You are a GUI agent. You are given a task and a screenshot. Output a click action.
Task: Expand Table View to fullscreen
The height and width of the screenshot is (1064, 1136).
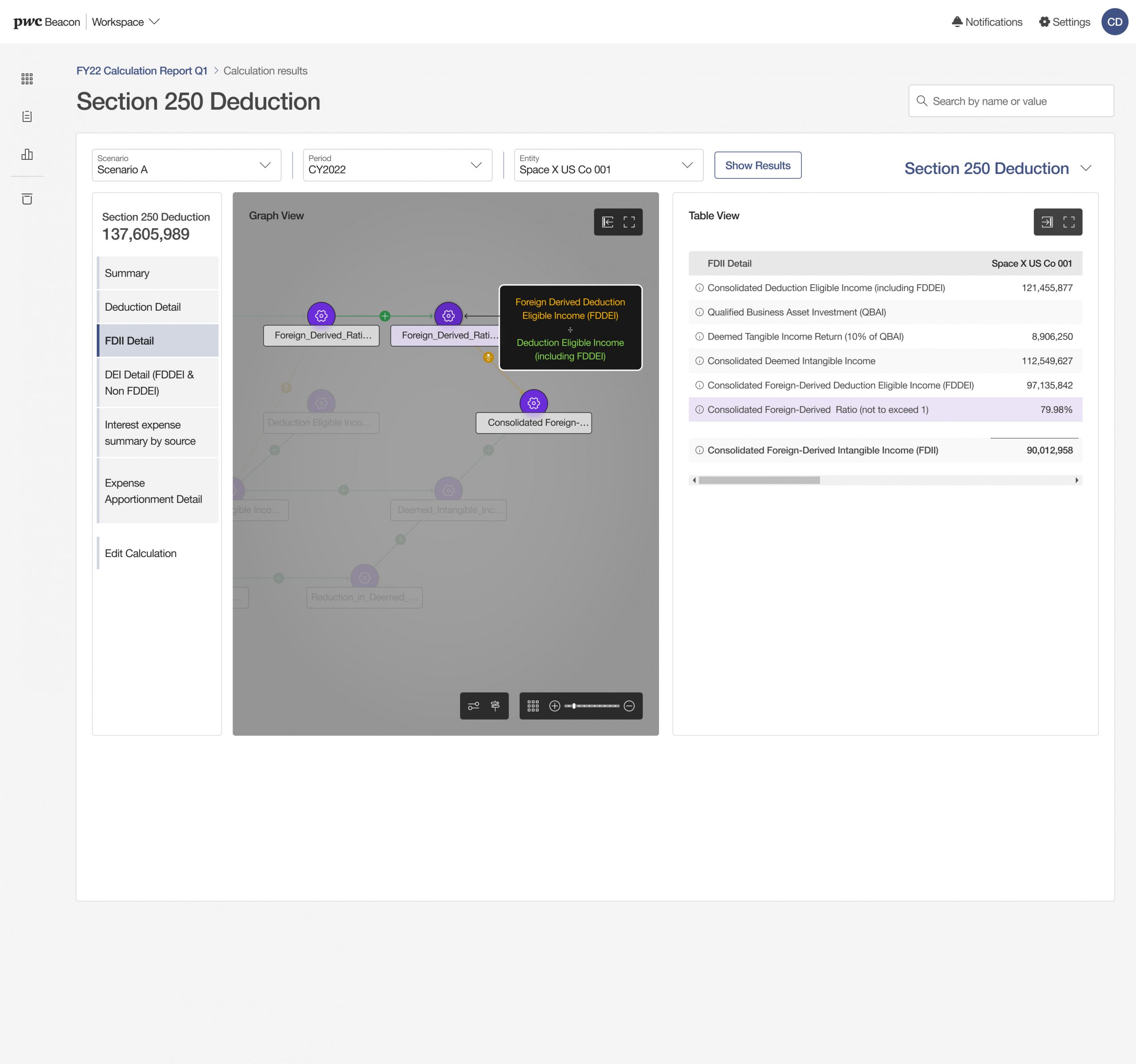pyautogui.click(x=1069, y=222)
